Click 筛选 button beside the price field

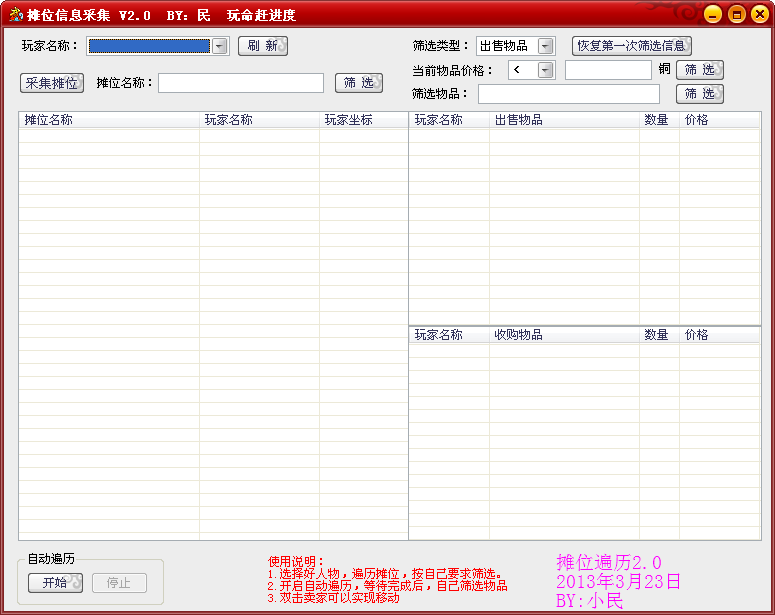[699, 70]
